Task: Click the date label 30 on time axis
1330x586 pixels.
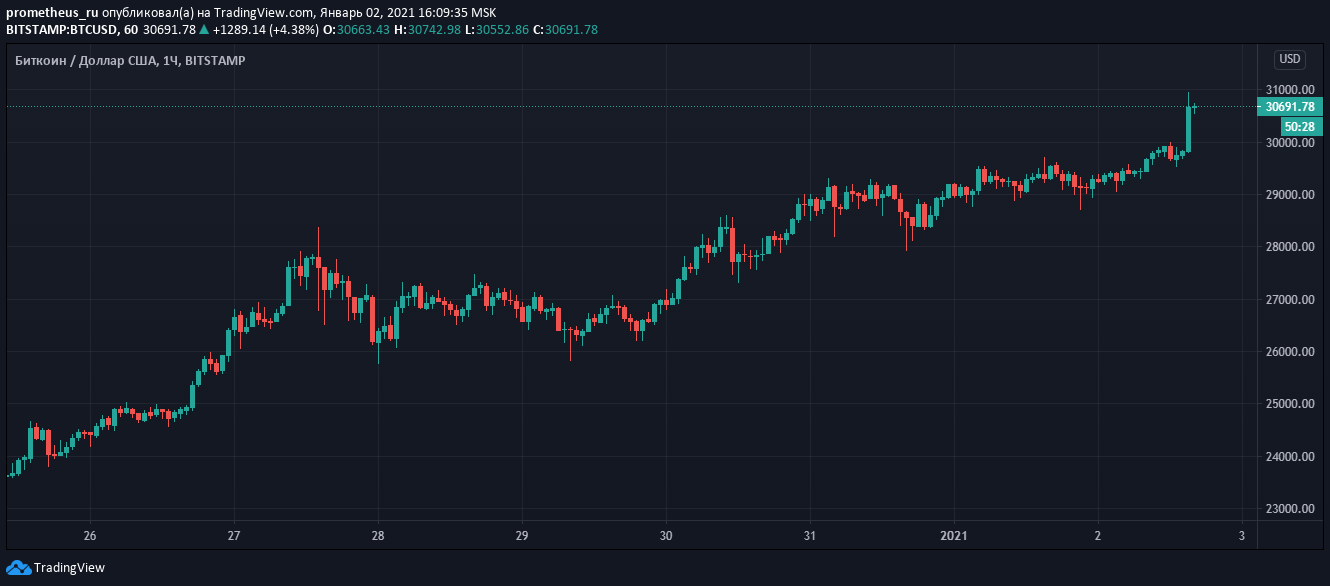Action: tap(666, 535)
